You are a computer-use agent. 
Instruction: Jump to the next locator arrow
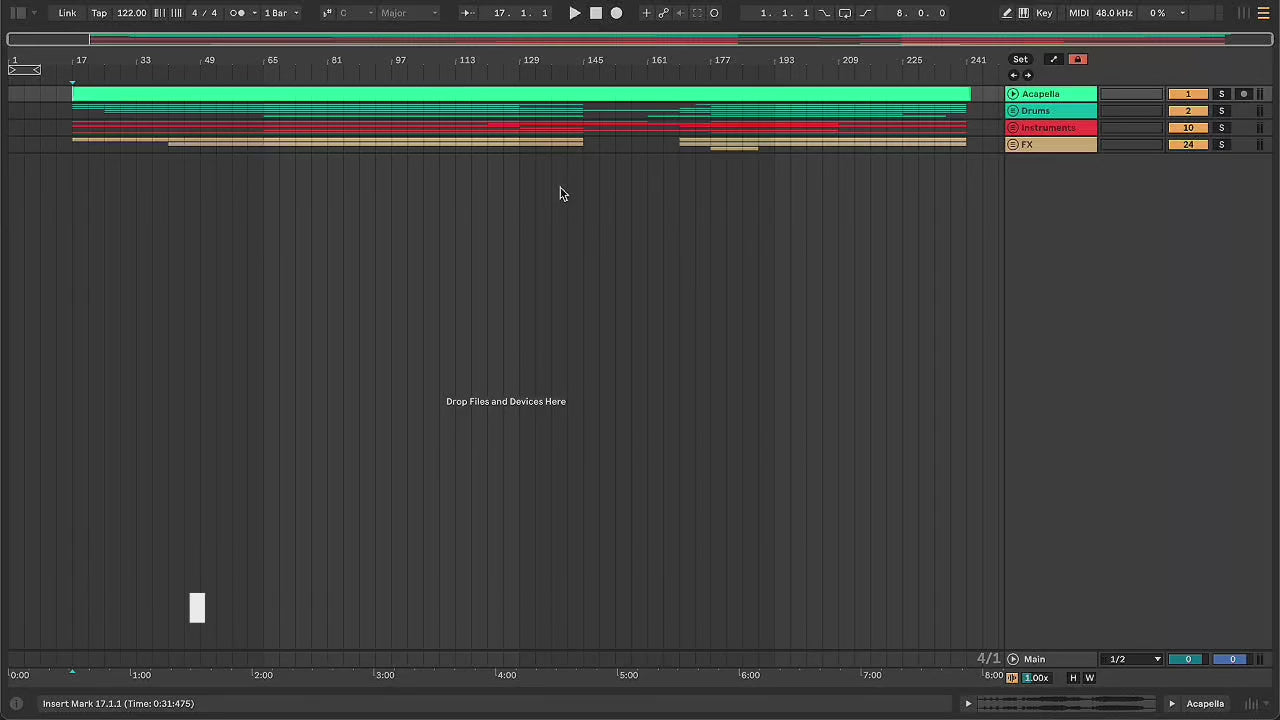tap(1028, 76)
